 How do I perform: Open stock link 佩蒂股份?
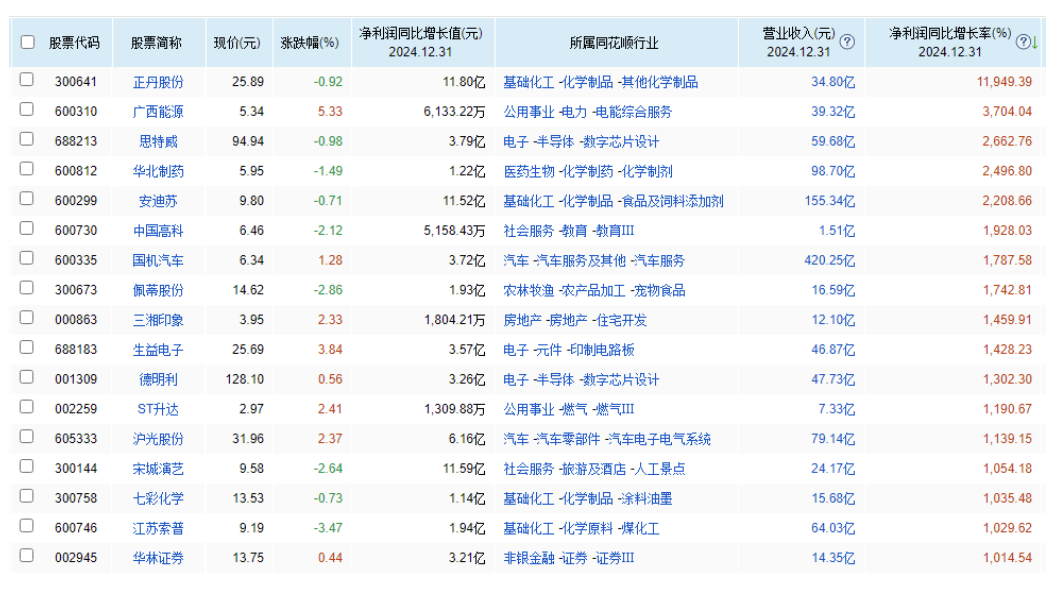pos(158,291)
